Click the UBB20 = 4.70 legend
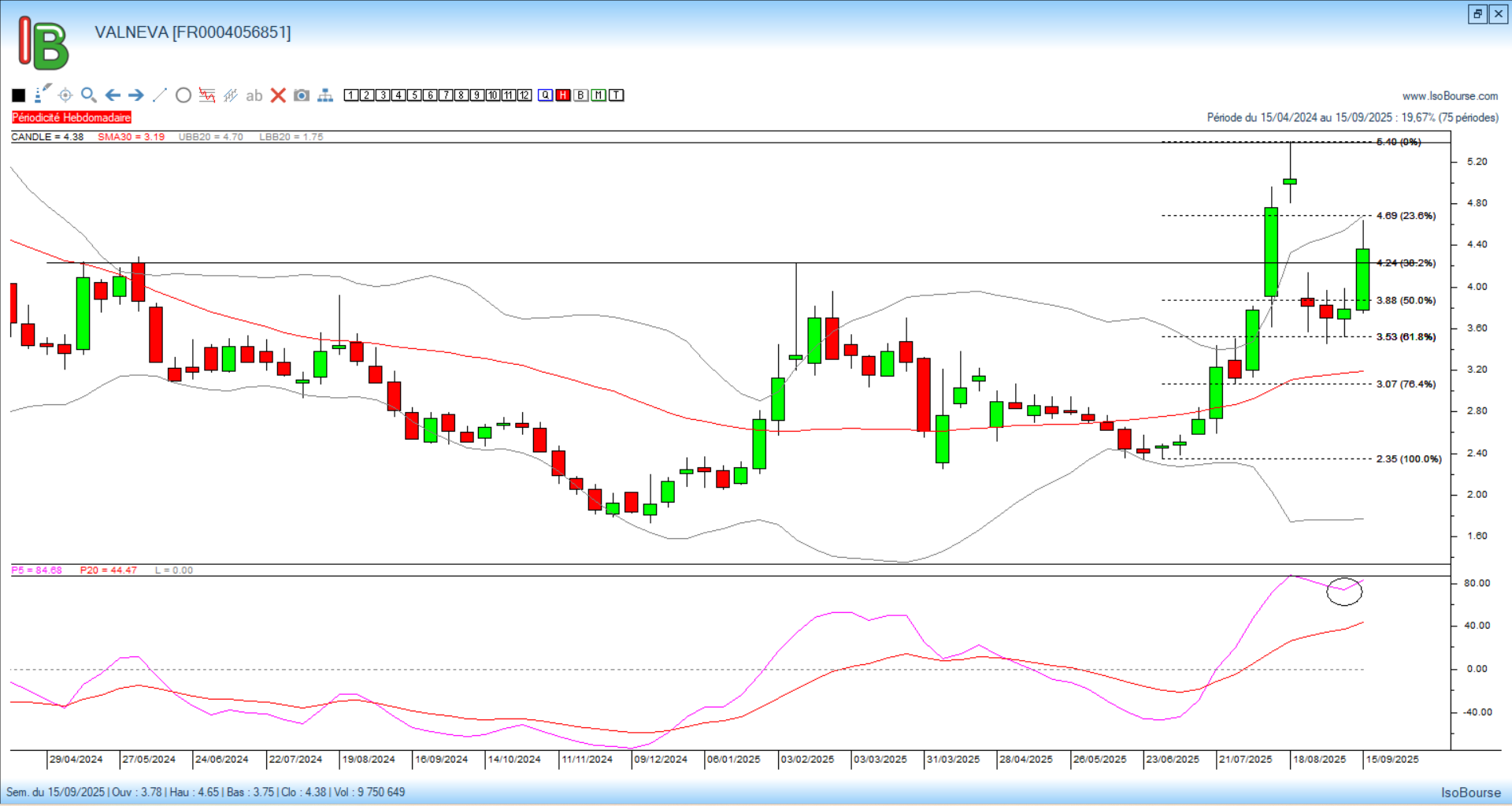The width and height of the screenshot is (1512, 806). click(210, 137)
